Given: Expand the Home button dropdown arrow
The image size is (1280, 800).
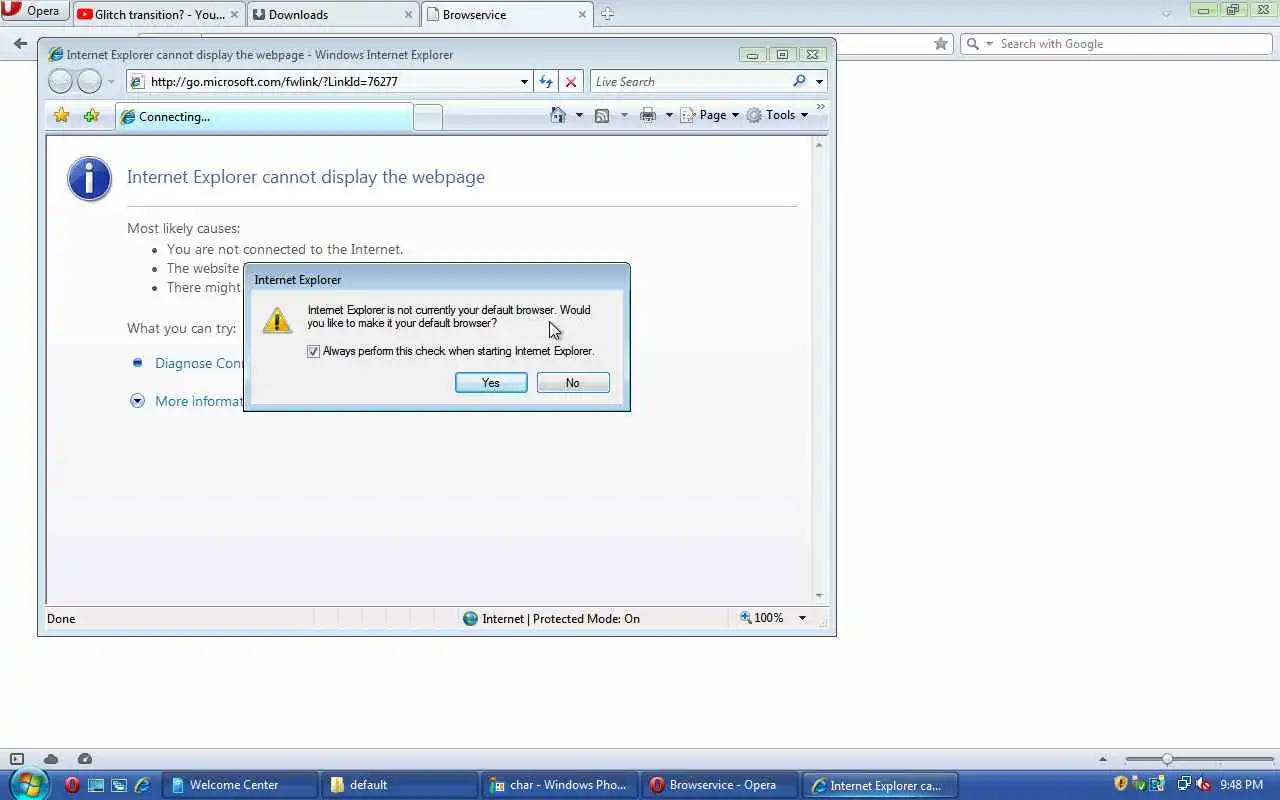Looking at the screenshot, I should (579, 115).
